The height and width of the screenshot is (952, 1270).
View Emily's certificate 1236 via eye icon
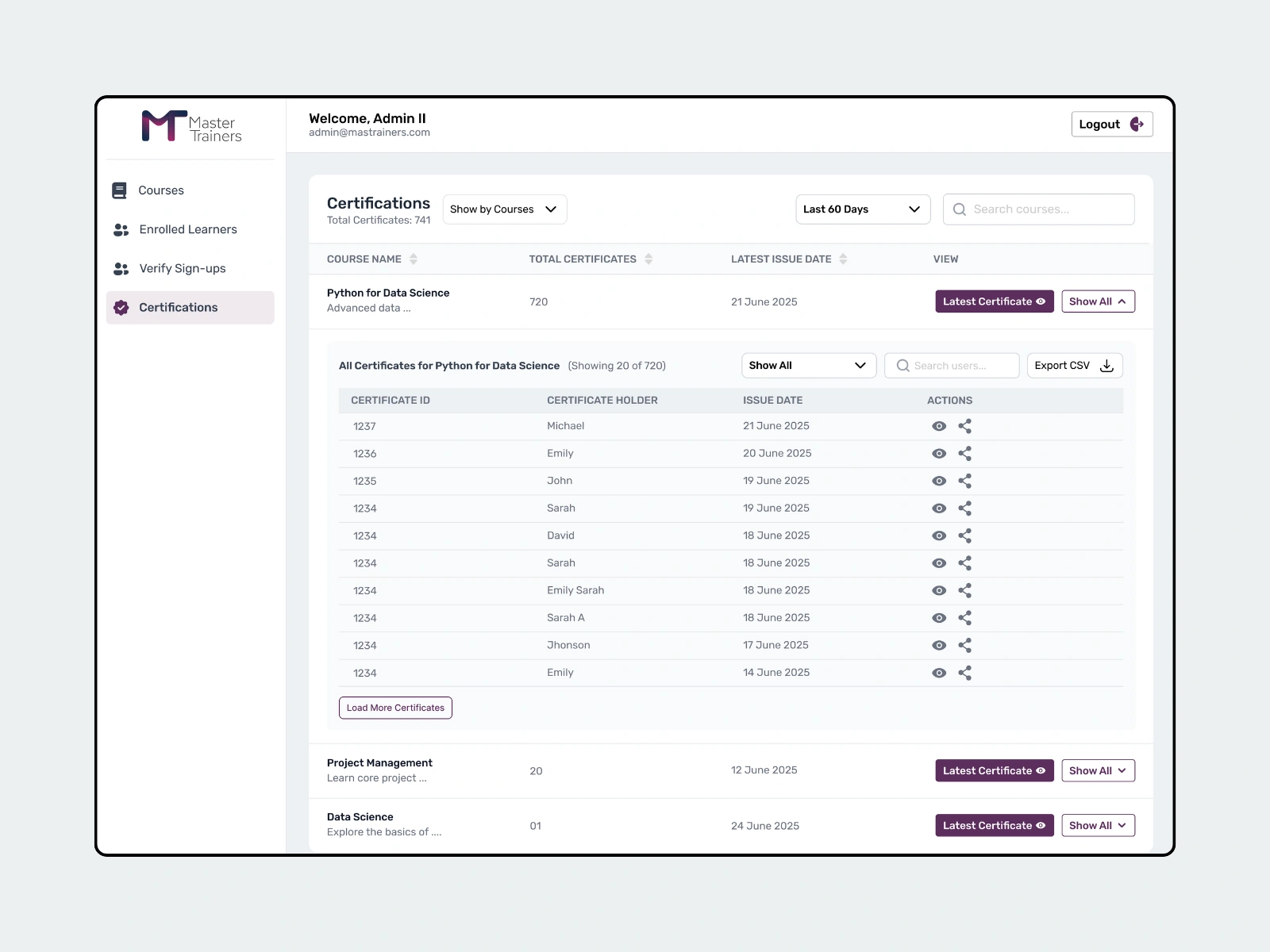pyautogui.click(x=939, y=454)
